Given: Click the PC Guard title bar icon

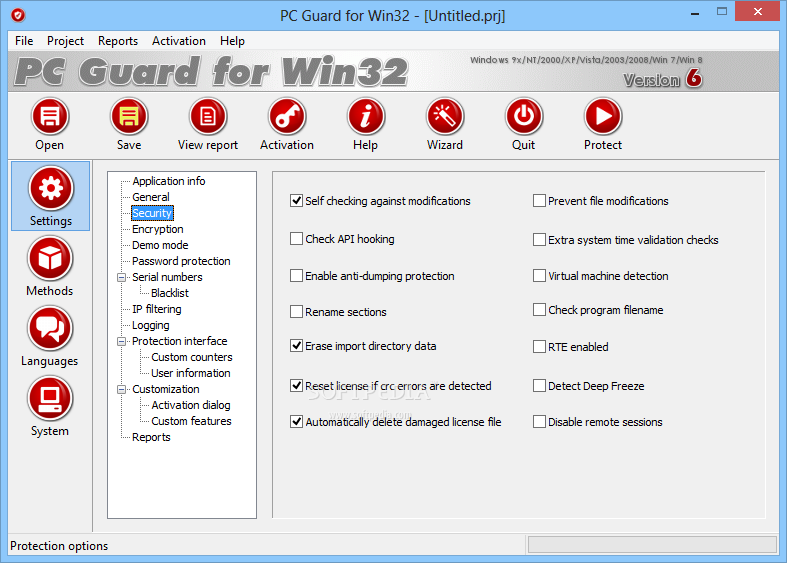Looking at the screenshot, I should click(18, 16).
